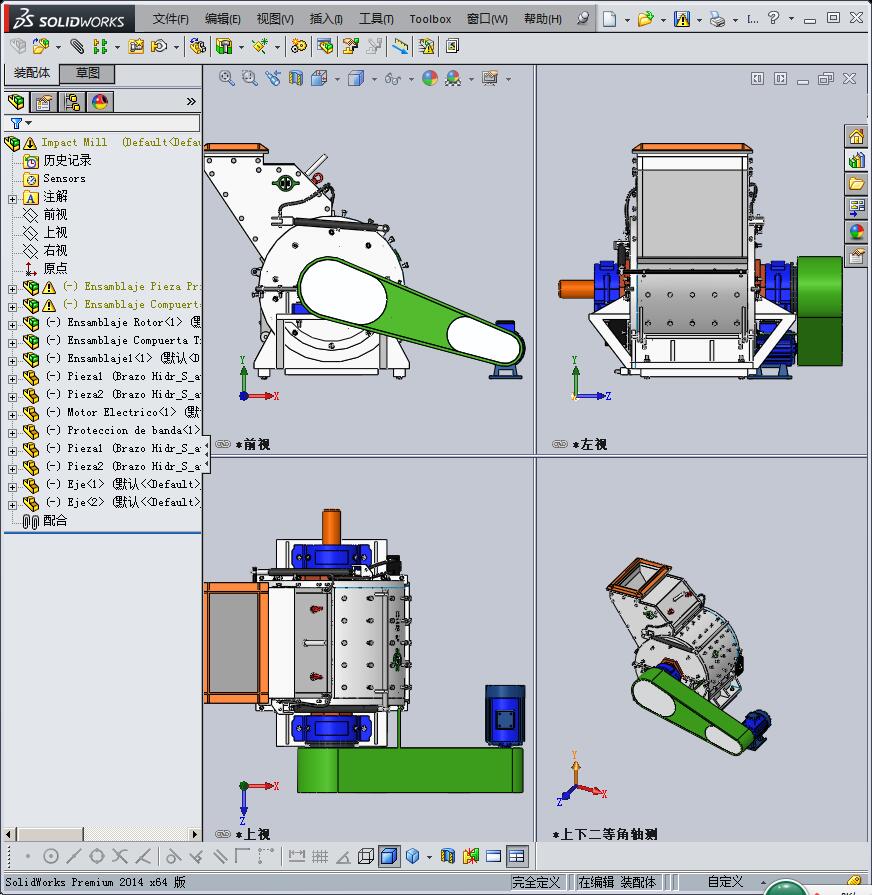Screen dimensions: 872x895
Task: Toggle the Wireframe display mode
Action: pyautogui.click(x=365, y=856)
